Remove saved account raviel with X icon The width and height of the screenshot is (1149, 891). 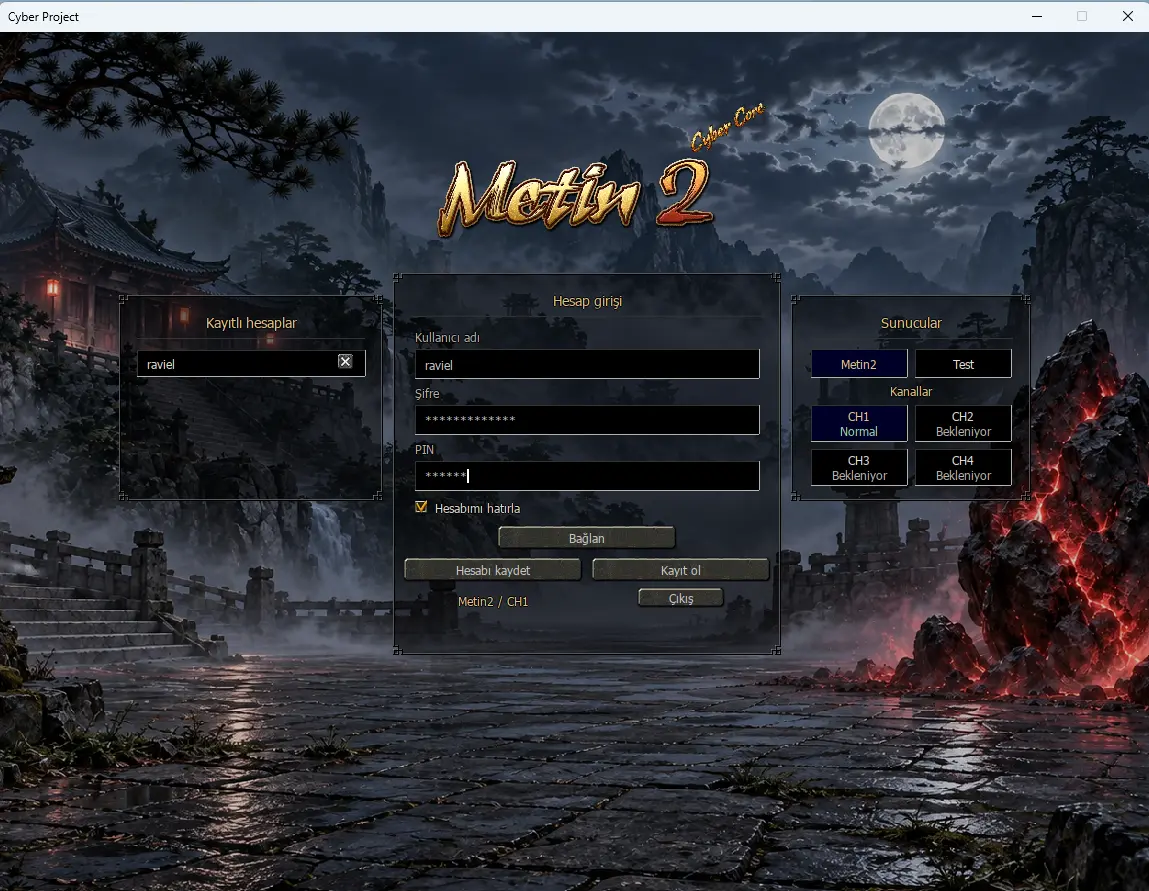(x=345, y=361)
